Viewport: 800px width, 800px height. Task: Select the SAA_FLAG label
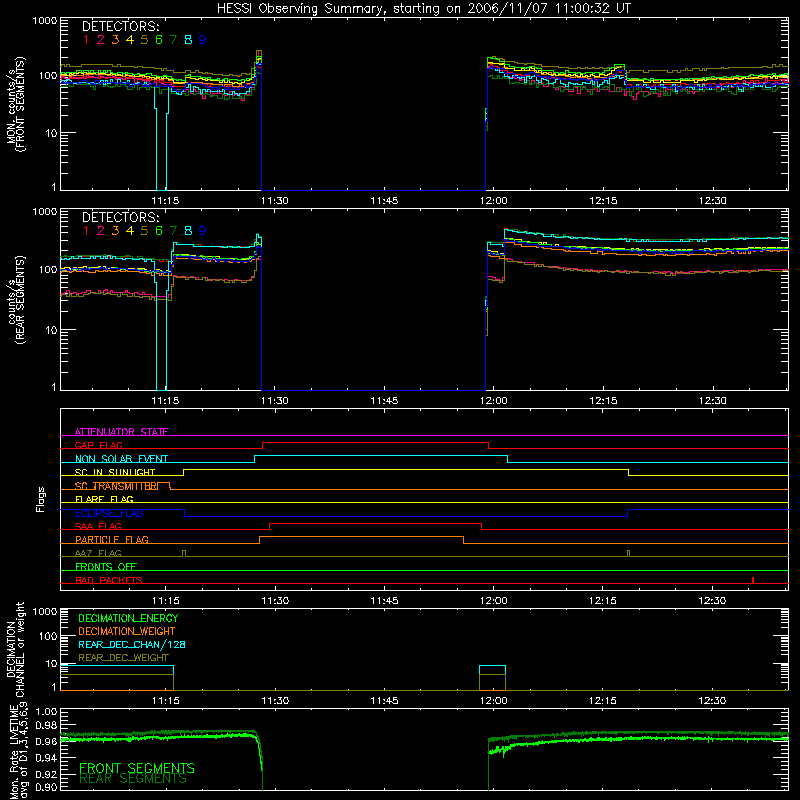(x=98, y=526)
